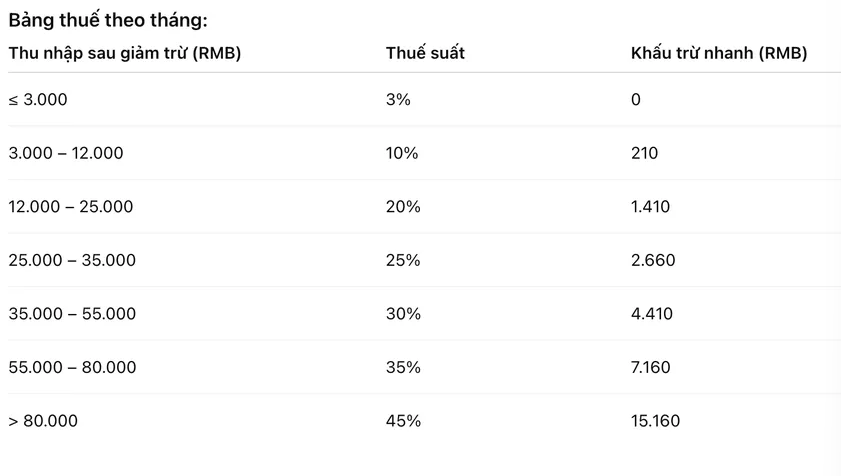841x476 pixels.
Task: Select the '55.000 – 80.000' income cell
Action: 72,367
